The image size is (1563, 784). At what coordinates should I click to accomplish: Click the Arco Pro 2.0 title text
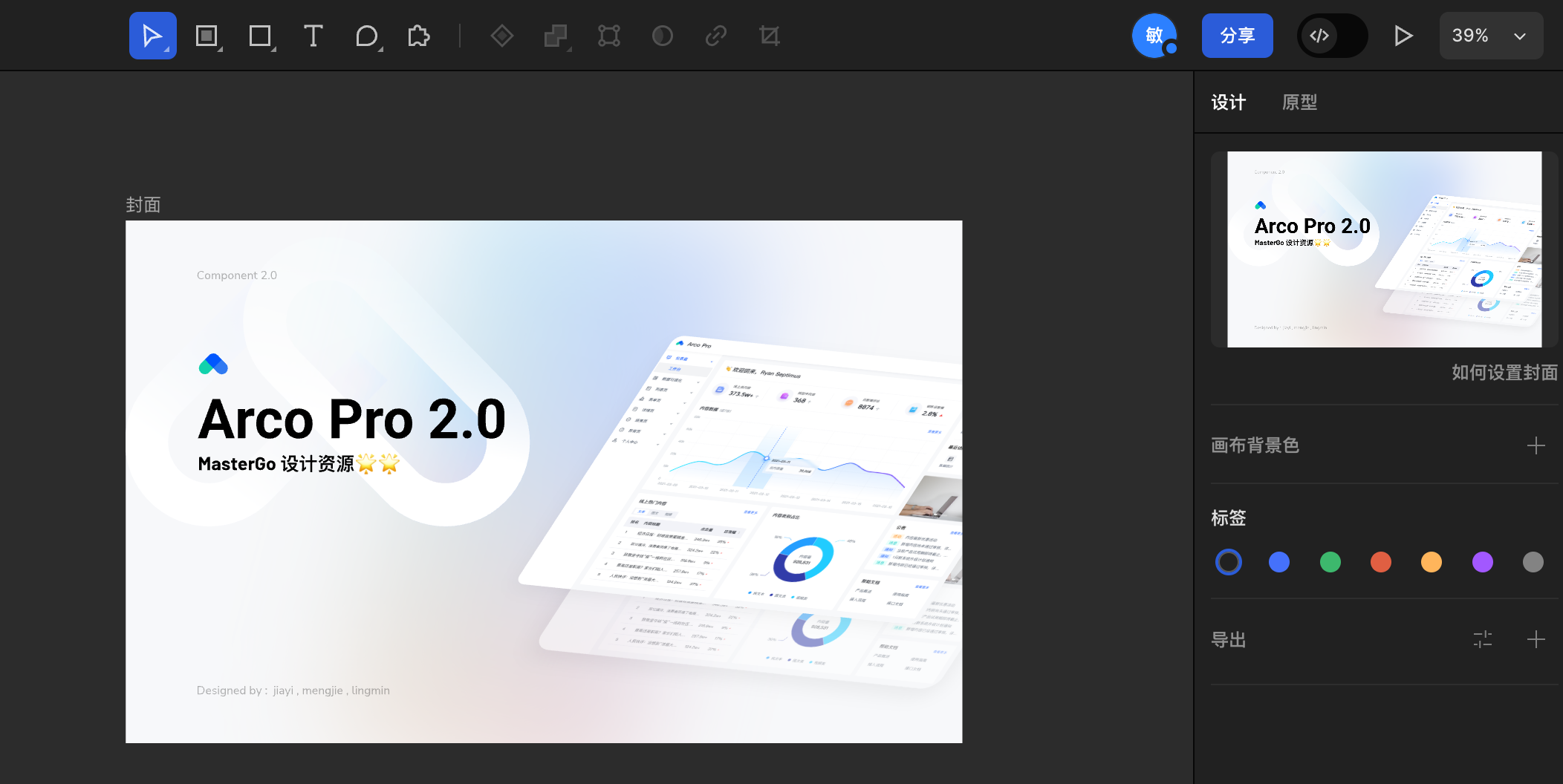coord(352,419)
